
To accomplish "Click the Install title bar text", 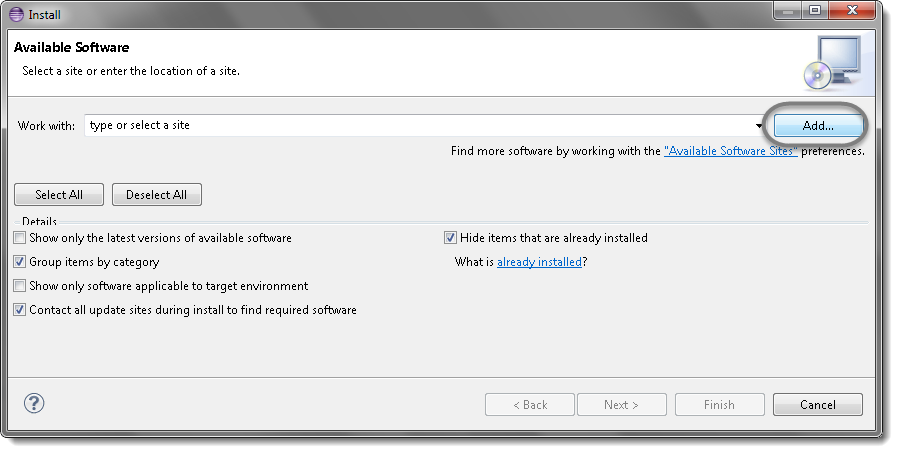I will click(x=46, y=14).
